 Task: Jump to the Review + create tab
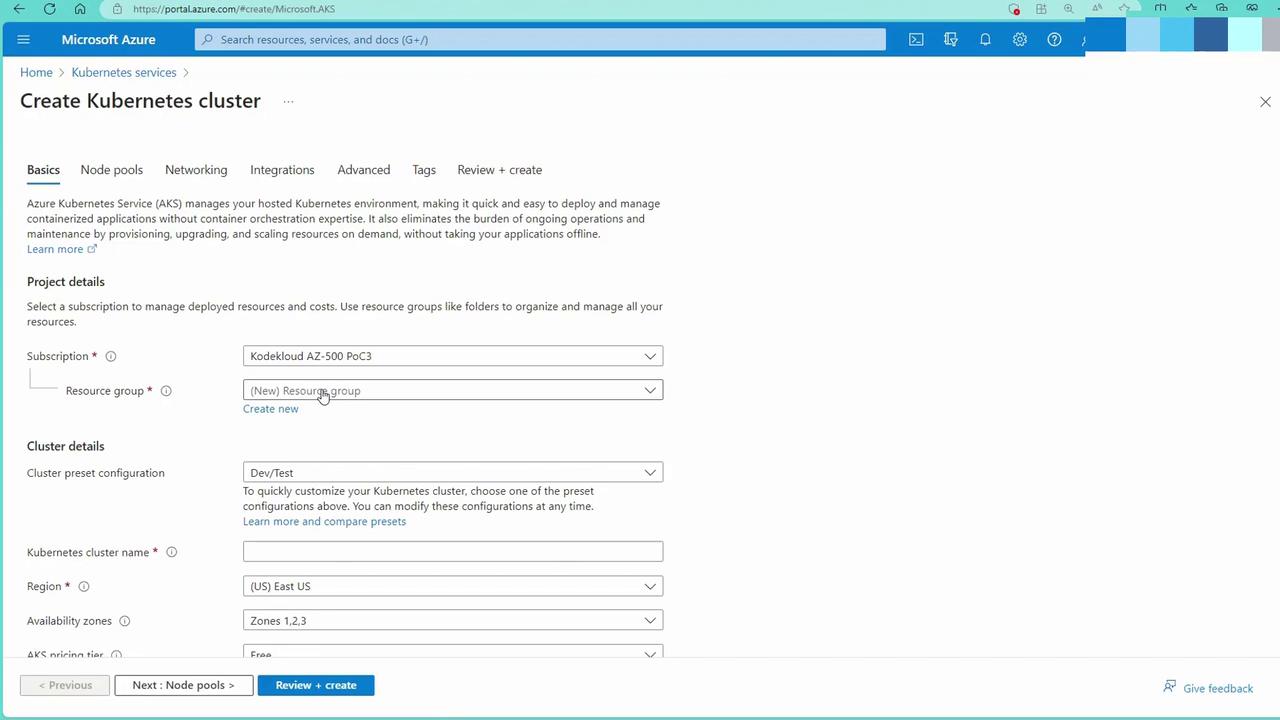tap(500, 170)
